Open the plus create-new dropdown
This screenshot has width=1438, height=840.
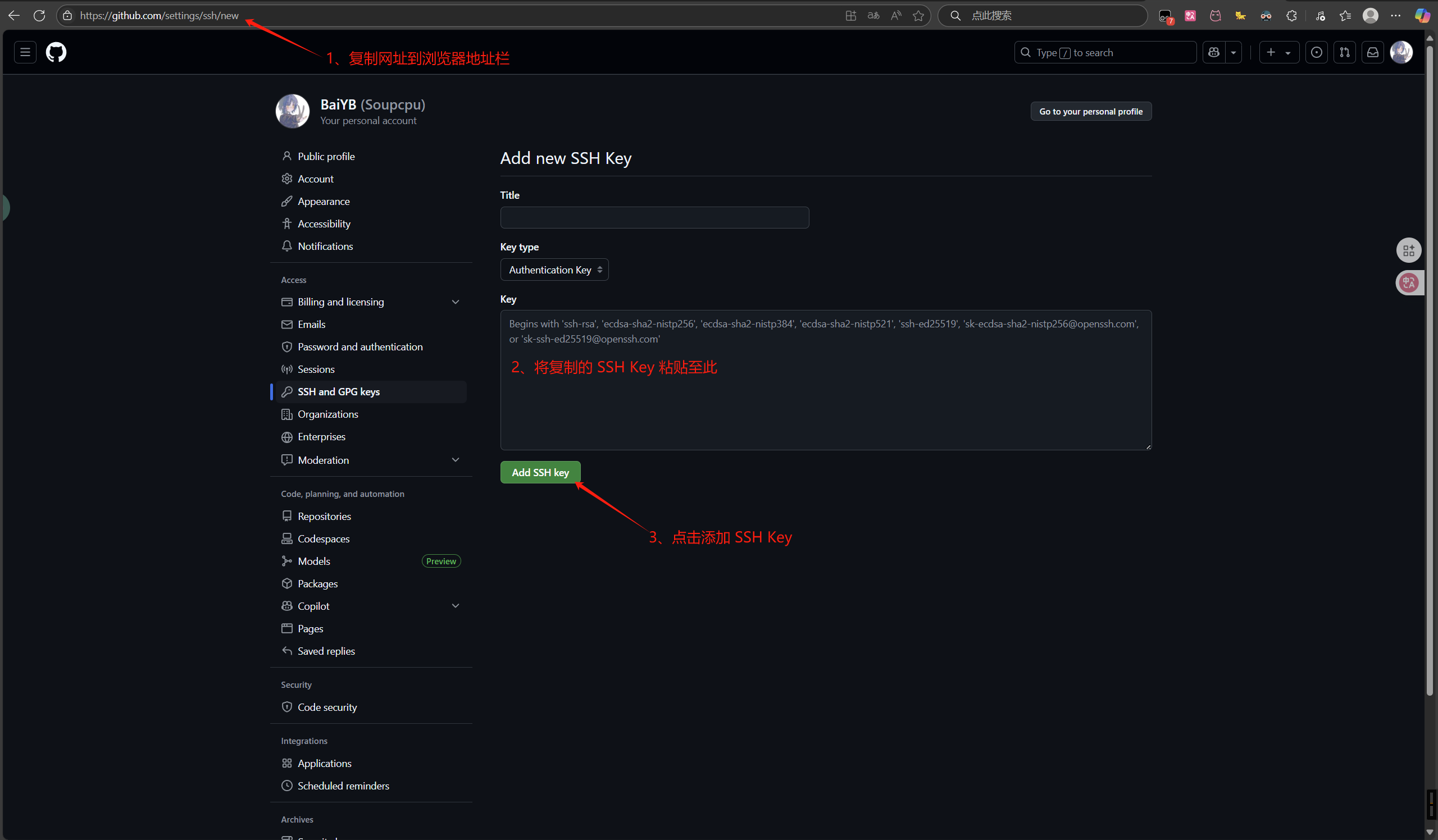pyautogui.click(x=1279, y=52)
